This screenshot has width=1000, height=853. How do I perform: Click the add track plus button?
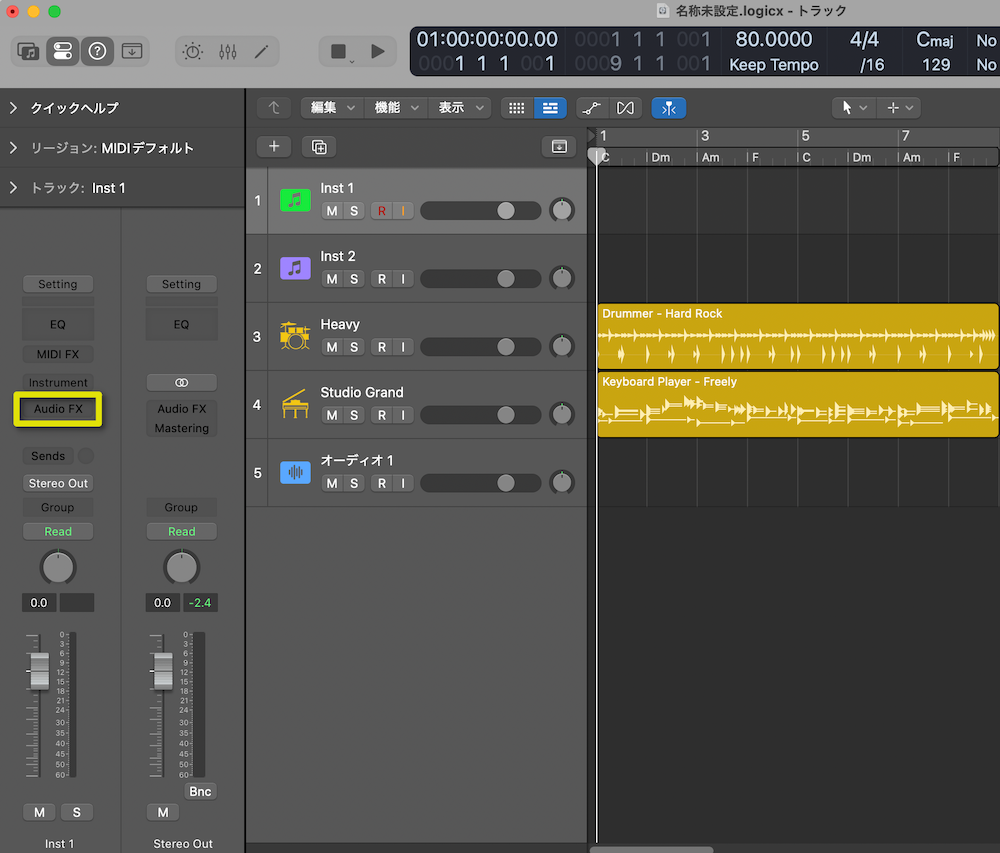click(x=274, y=147)
